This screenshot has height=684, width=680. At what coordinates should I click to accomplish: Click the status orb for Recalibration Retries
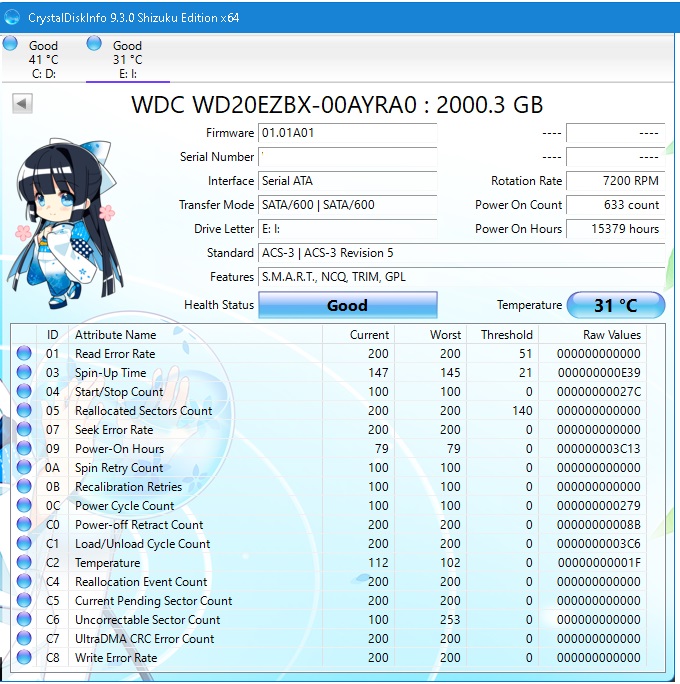[x=24, y=486]
